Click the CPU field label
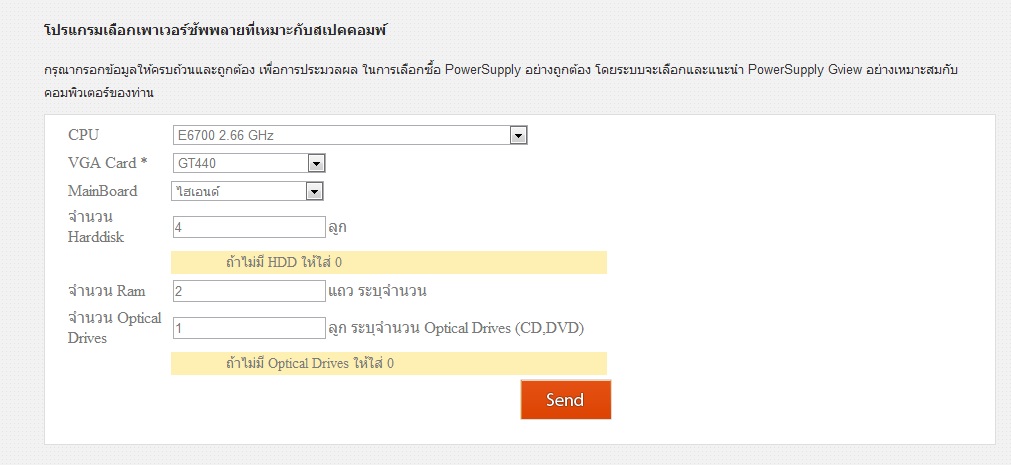 pyautogui.click(x=84, y=135)
